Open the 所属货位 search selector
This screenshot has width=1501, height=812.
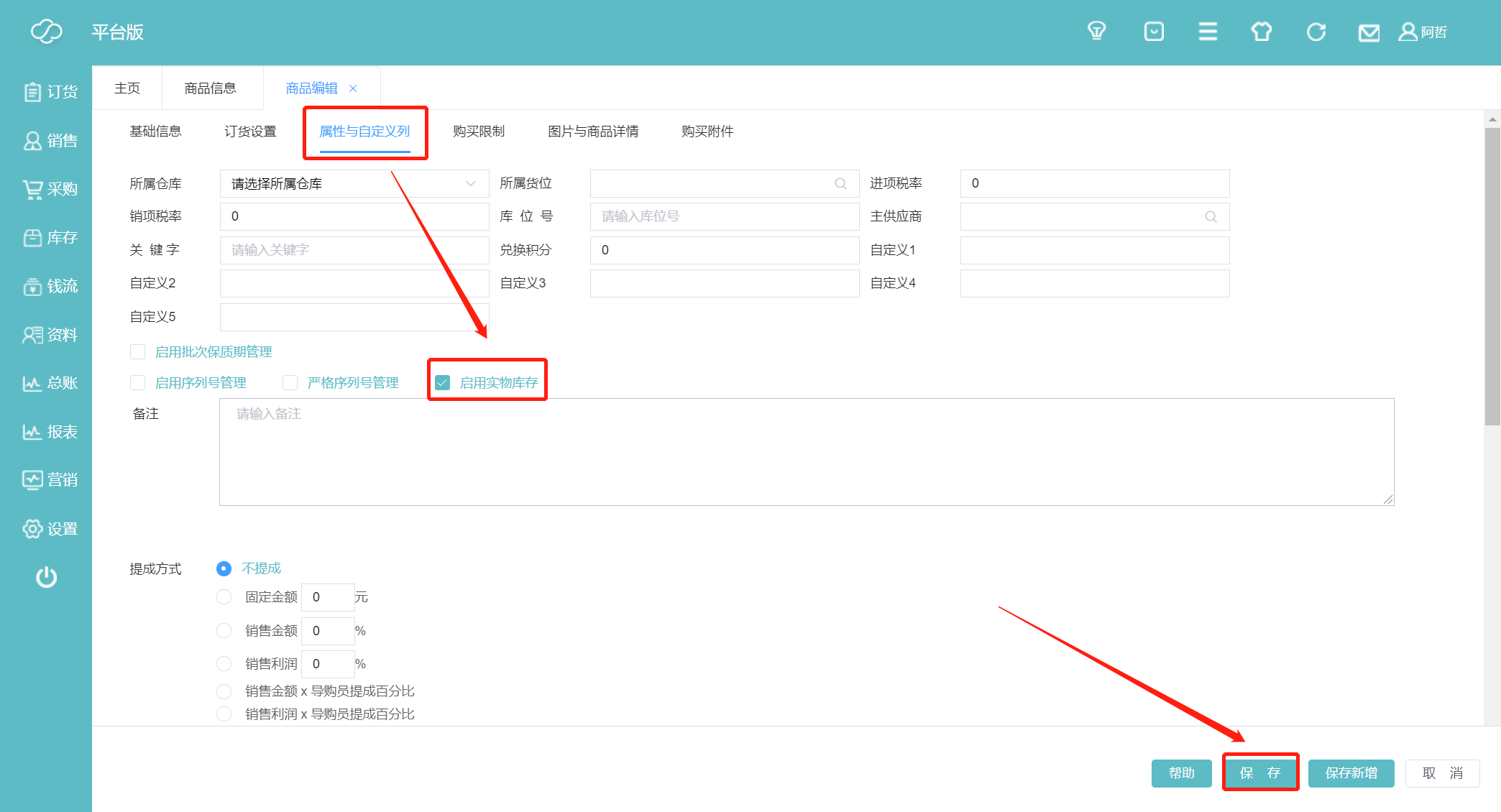click(840, 184)
